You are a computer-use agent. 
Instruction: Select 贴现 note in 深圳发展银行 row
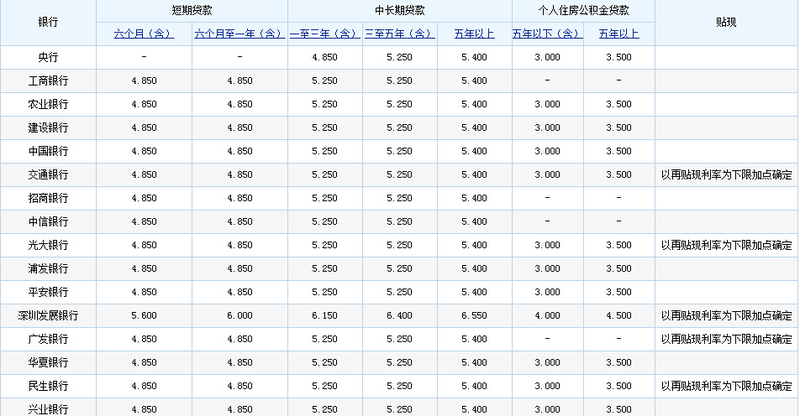[x=727, y=315]
